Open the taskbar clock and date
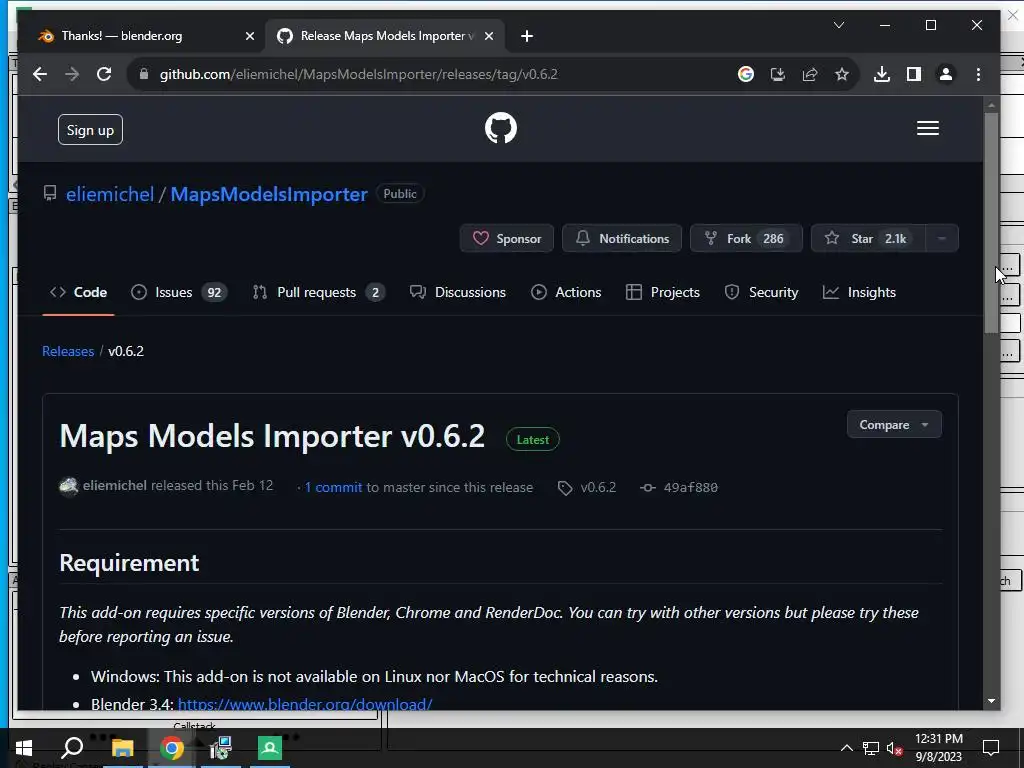The width and height of the screenshot is (1024, 768). click(x=938, y=748)
